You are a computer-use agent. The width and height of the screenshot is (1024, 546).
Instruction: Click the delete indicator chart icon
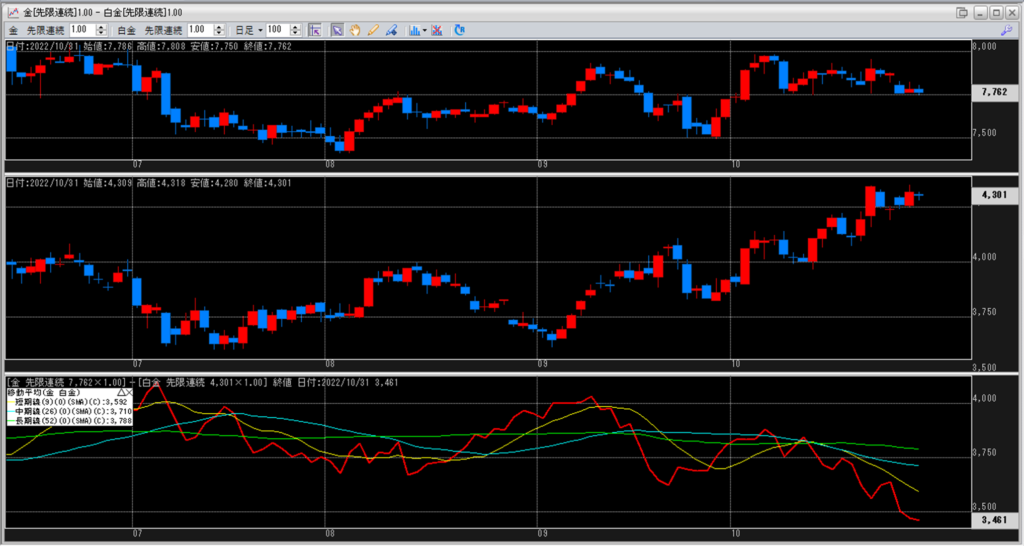click(437, 30)
